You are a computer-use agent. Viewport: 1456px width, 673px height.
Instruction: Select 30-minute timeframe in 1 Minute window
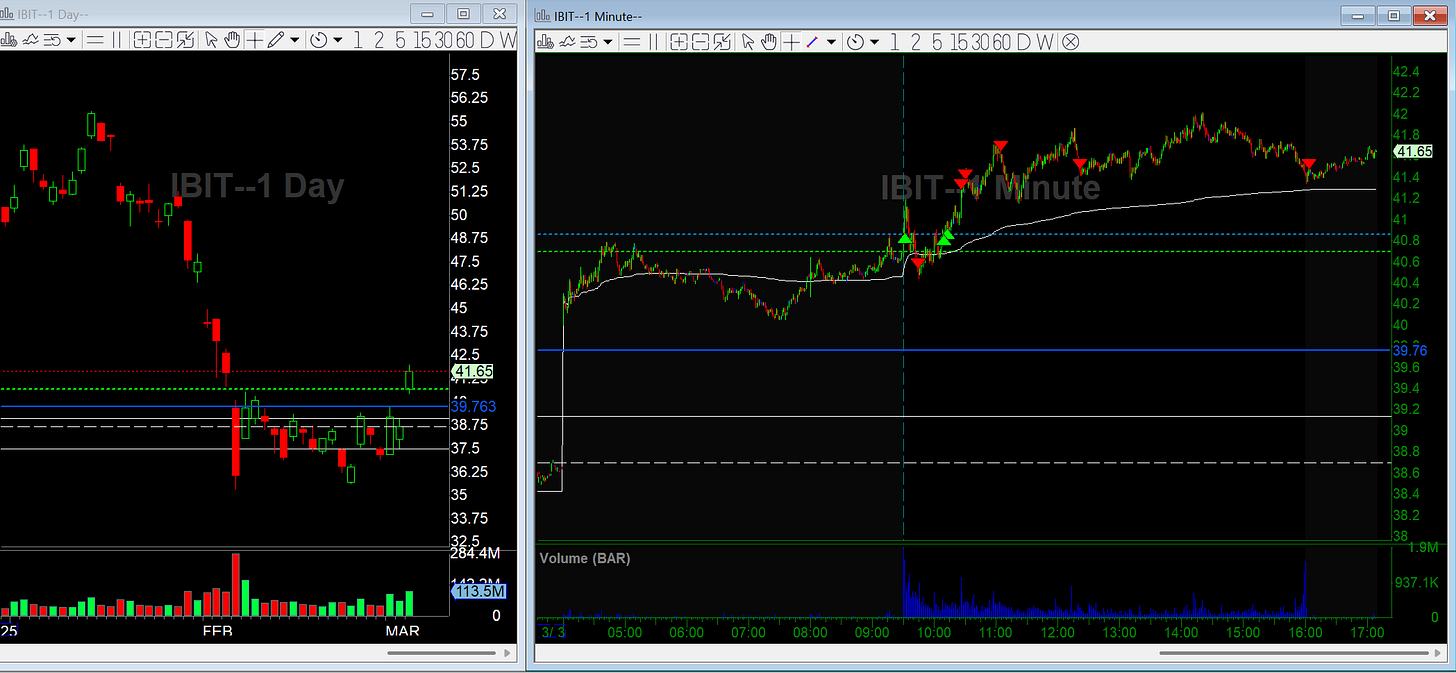tap(981, 40)
